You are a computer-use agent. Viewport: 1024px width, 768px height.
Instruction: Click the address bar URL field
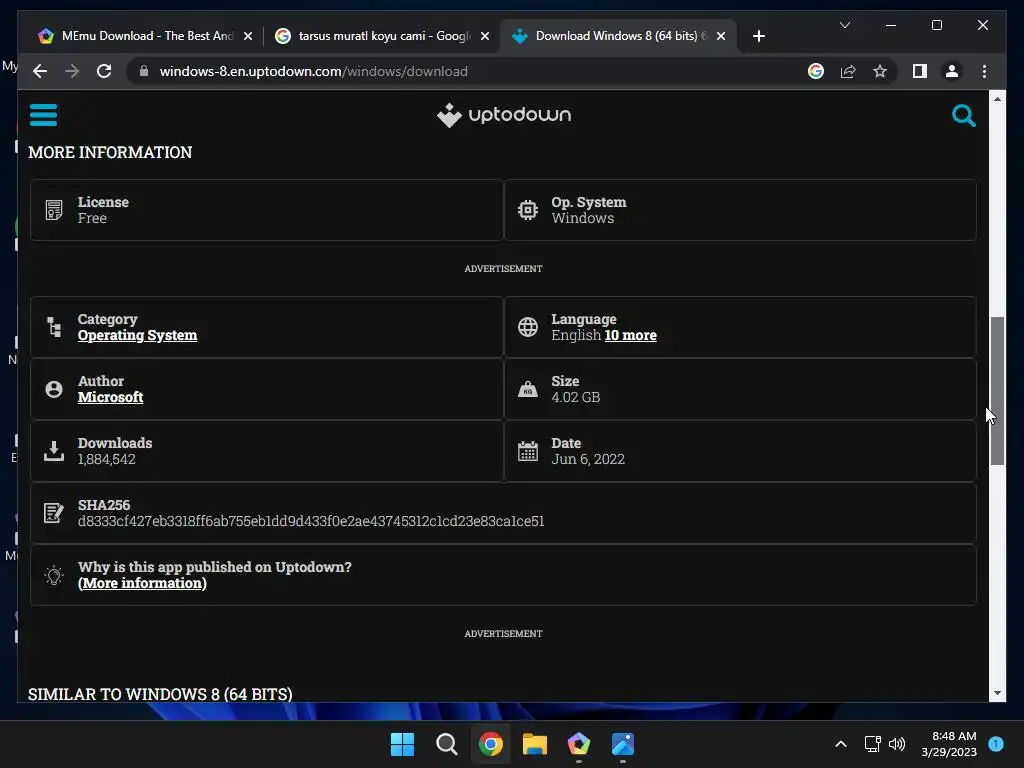[x=470, y=71]
